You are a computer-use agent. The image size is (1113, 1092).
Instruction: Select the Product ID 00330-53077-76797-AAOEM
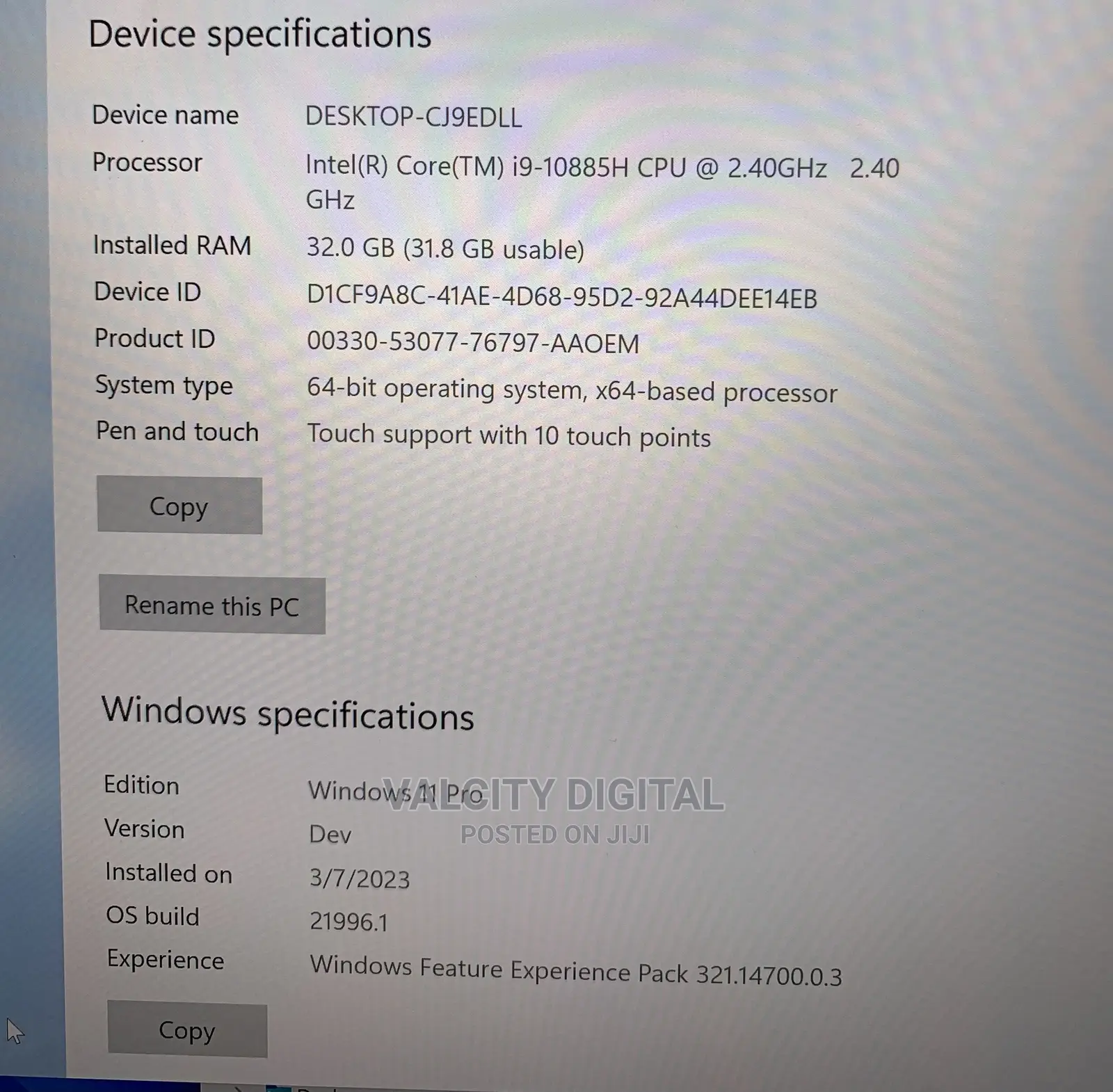click(x=473, y=343)
